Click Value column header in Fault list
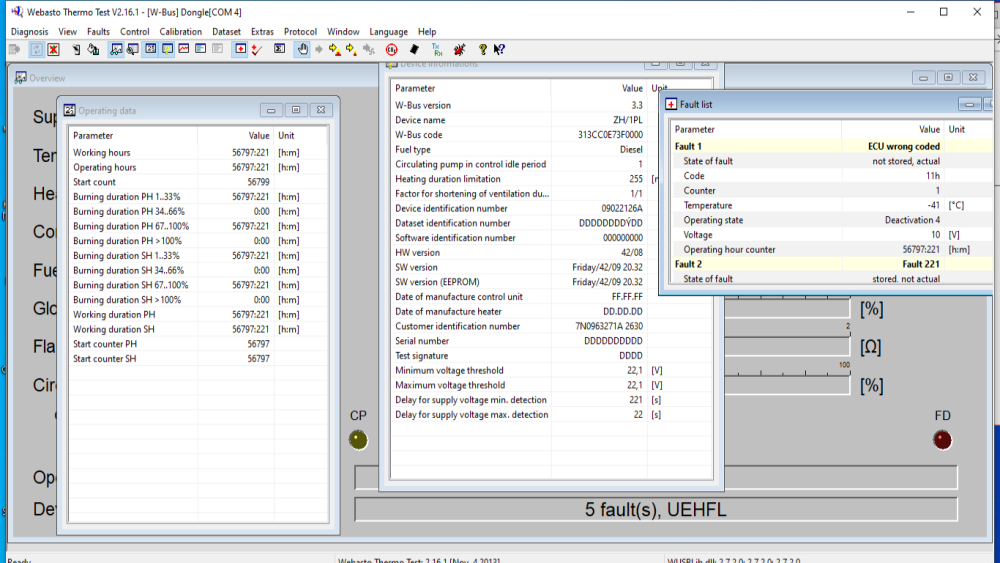This screenshot has width=1000, height=563. tap(893, 129)
